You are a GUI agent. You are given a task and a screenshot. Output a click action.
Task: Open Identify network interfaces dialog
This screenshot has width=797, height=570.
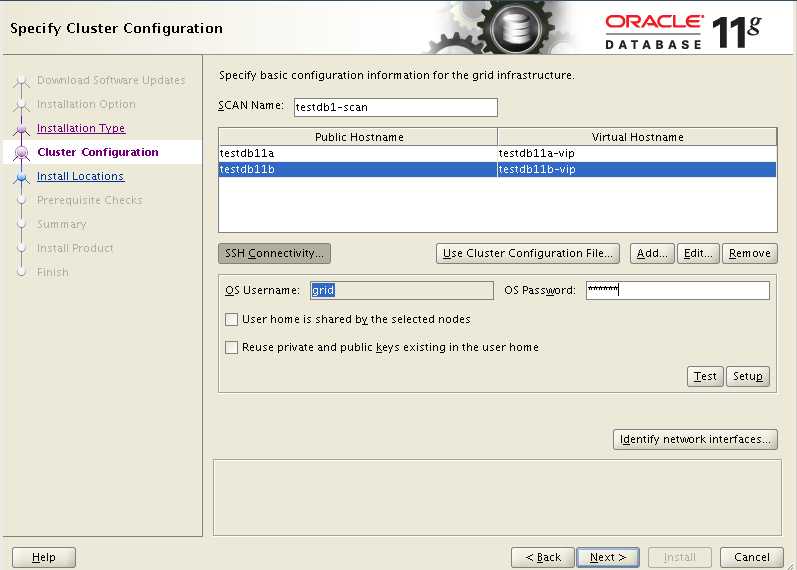click(x=695, y=439)
